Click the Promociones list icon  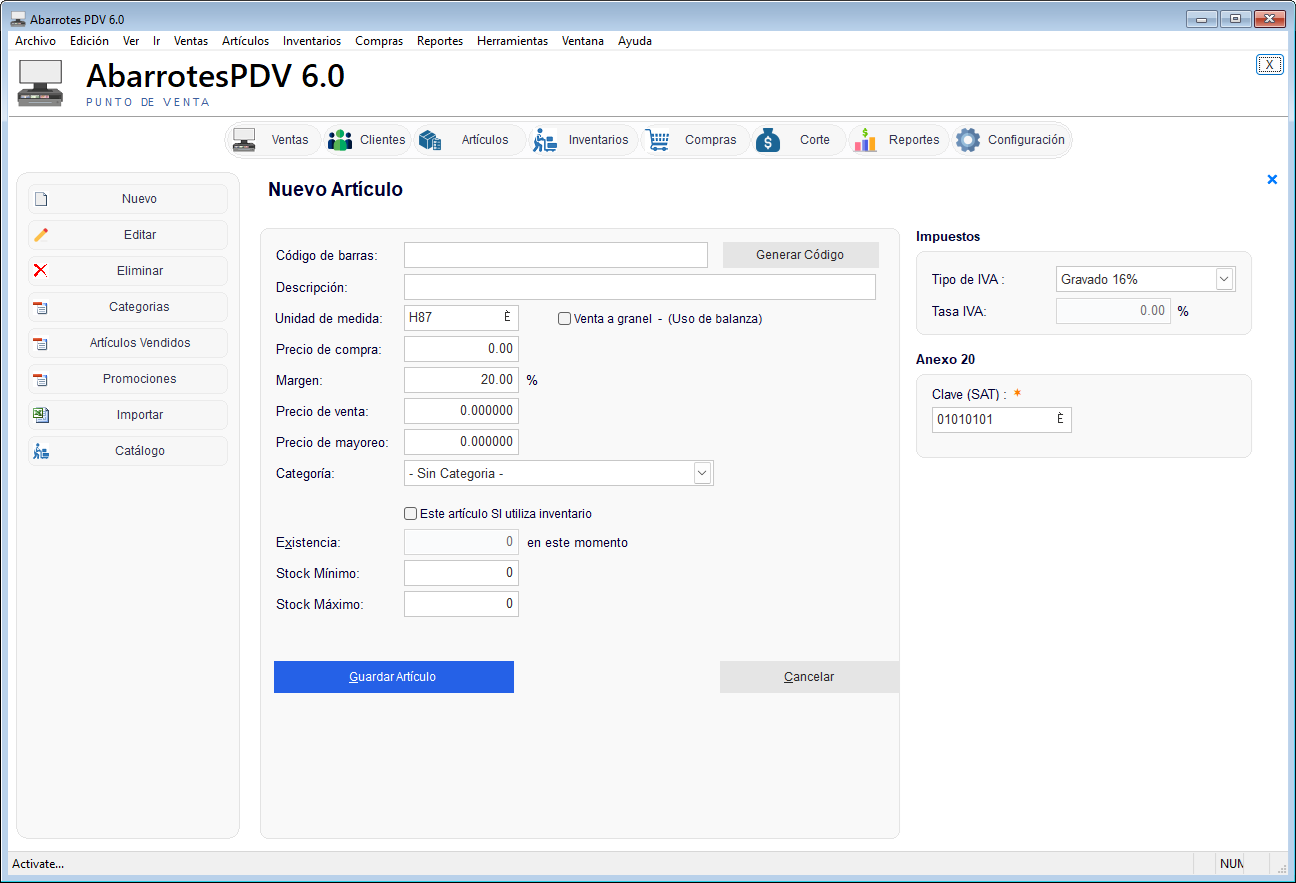(41, 379)
